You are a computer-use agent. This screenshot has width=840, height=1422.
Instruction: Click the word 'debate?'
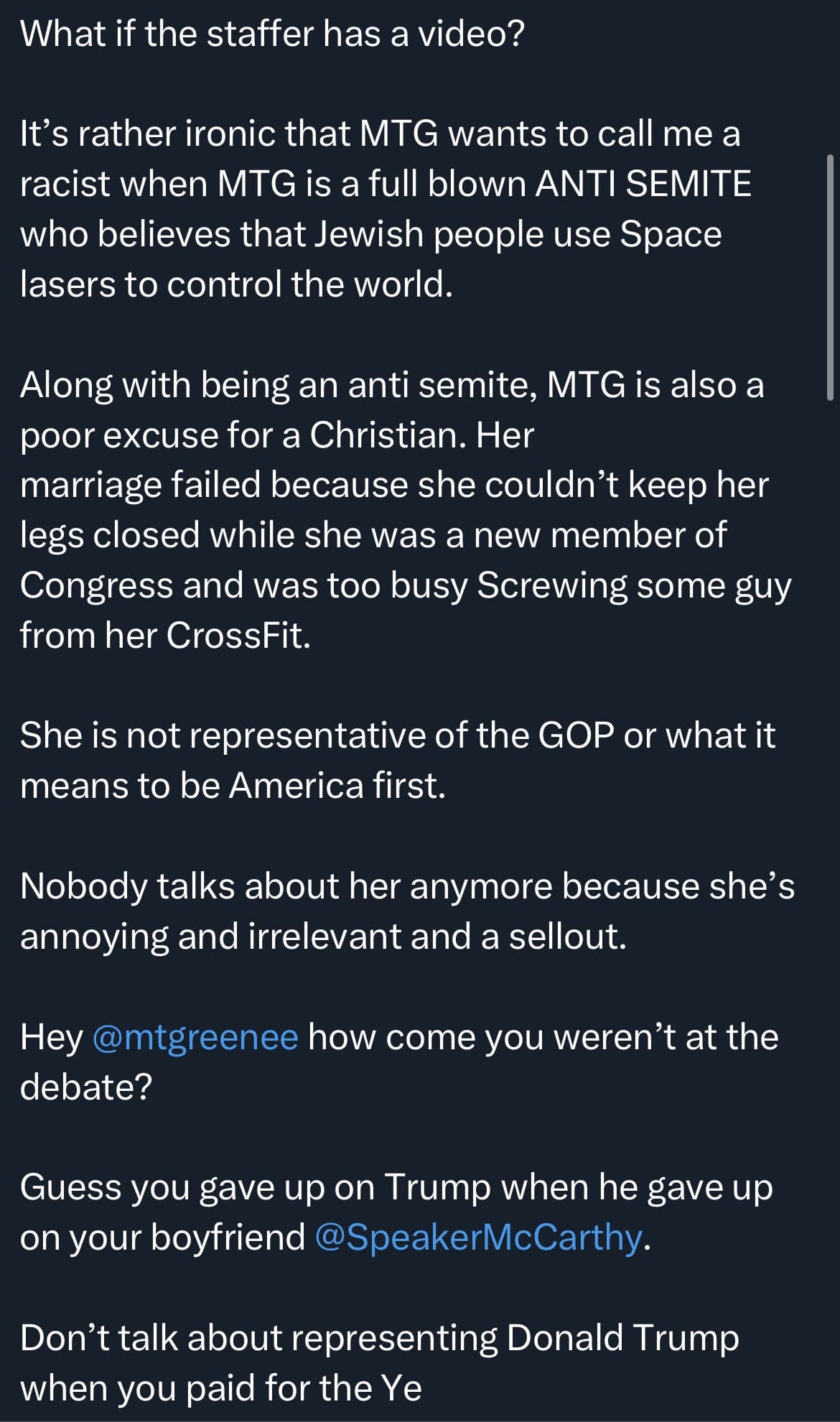pyautogui.click(x=86, y=1087)
